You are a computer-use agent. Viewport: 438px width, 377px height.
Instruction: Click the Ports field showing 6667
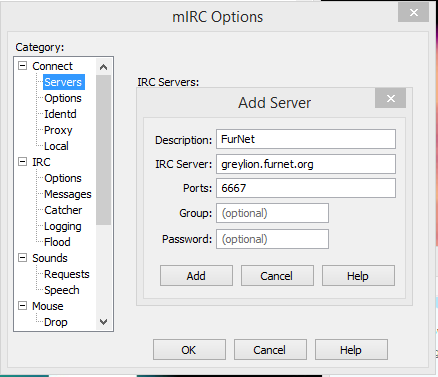click(306, 188)
